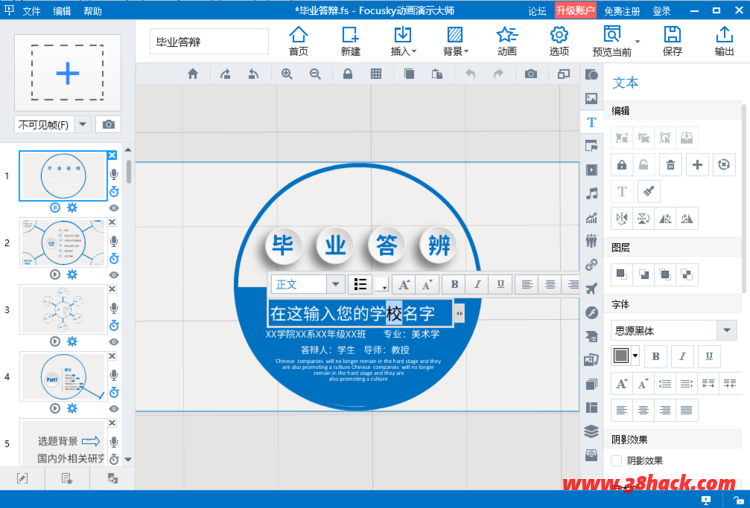750x508 pixels.
Task: Lock the canvas with padlock icon
Action: click(x=348, y=74)
